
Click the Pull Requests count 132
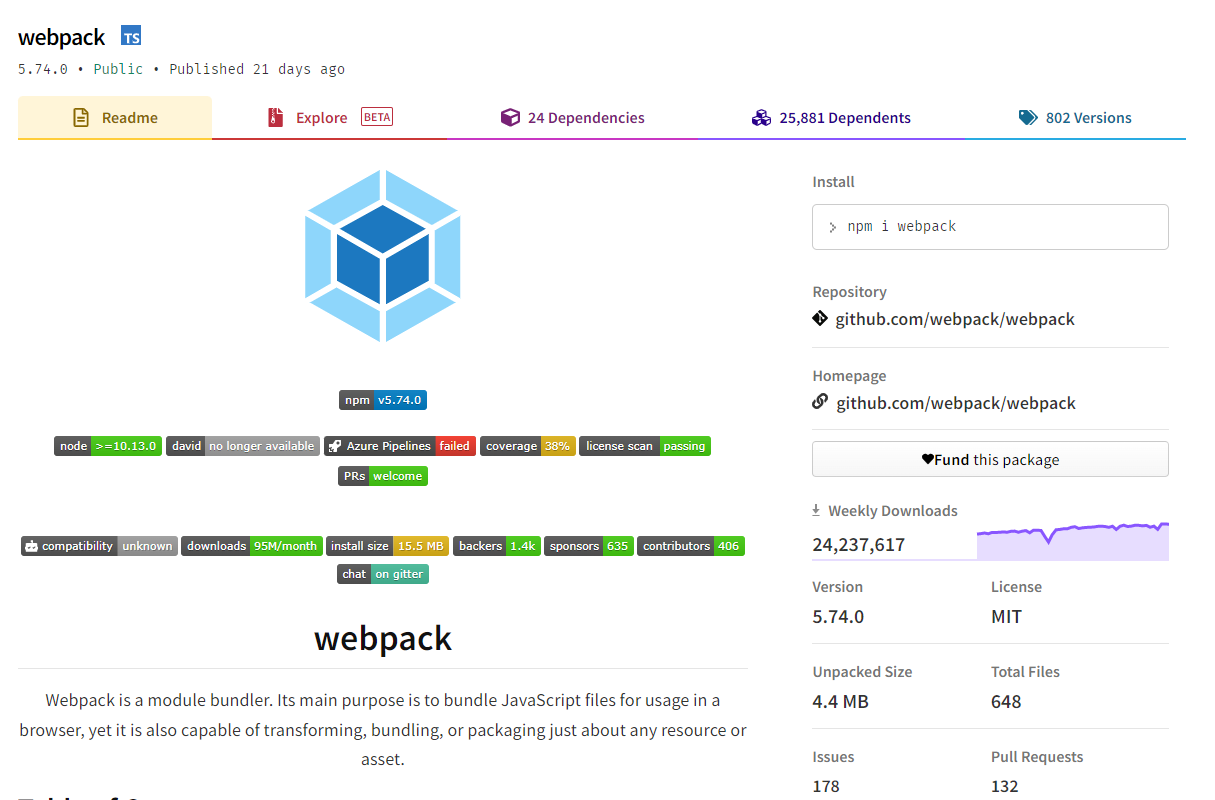tap(1005, 786)
